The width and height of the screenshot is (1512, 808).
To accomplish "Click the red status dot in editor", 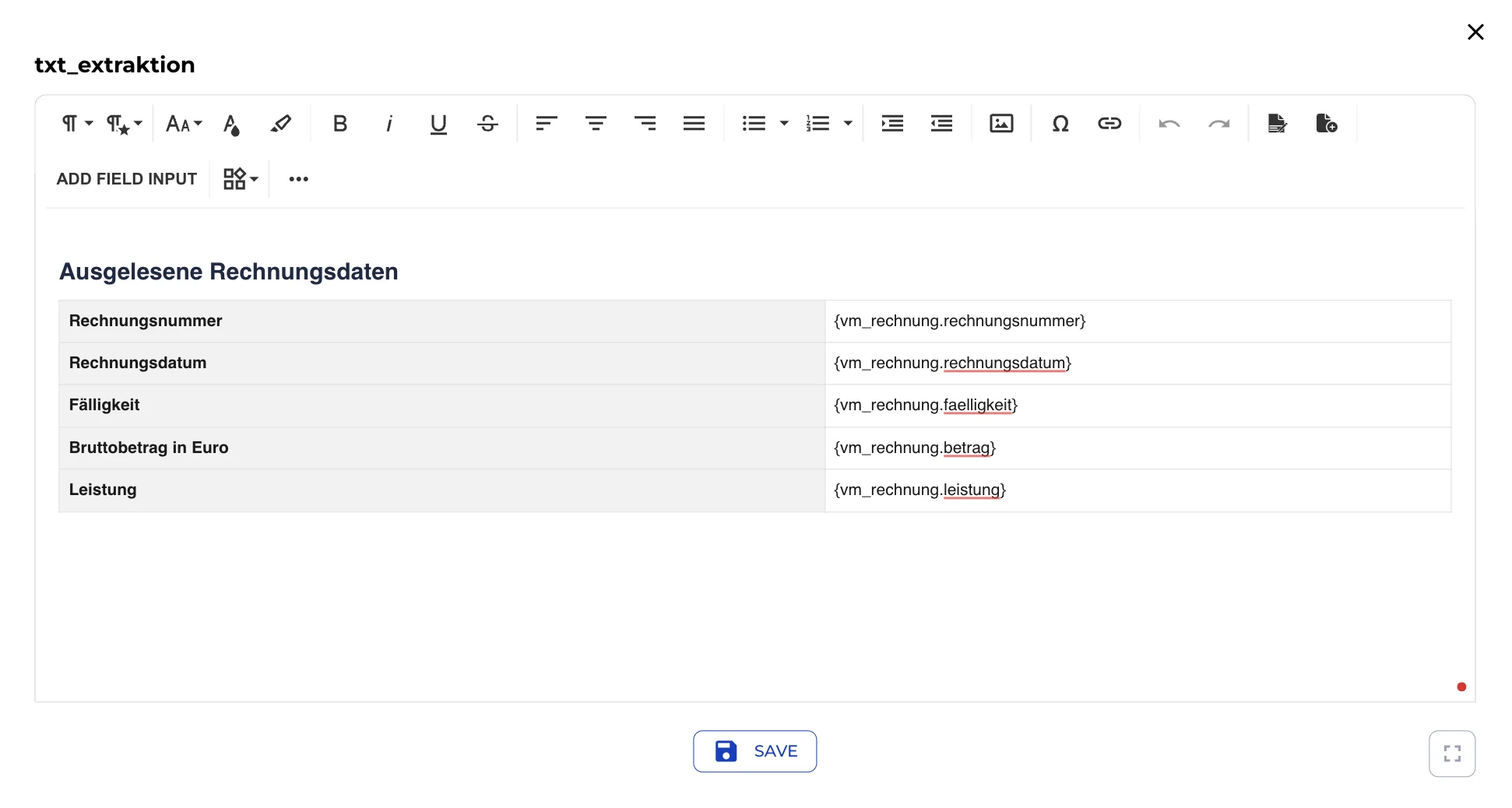I will click(1461, 687).
